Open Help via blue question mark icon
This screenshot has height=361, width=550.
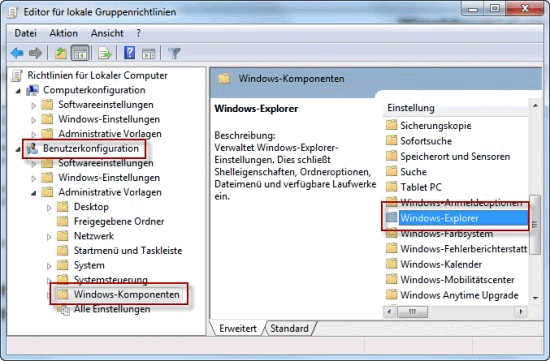tap(129, 53)
